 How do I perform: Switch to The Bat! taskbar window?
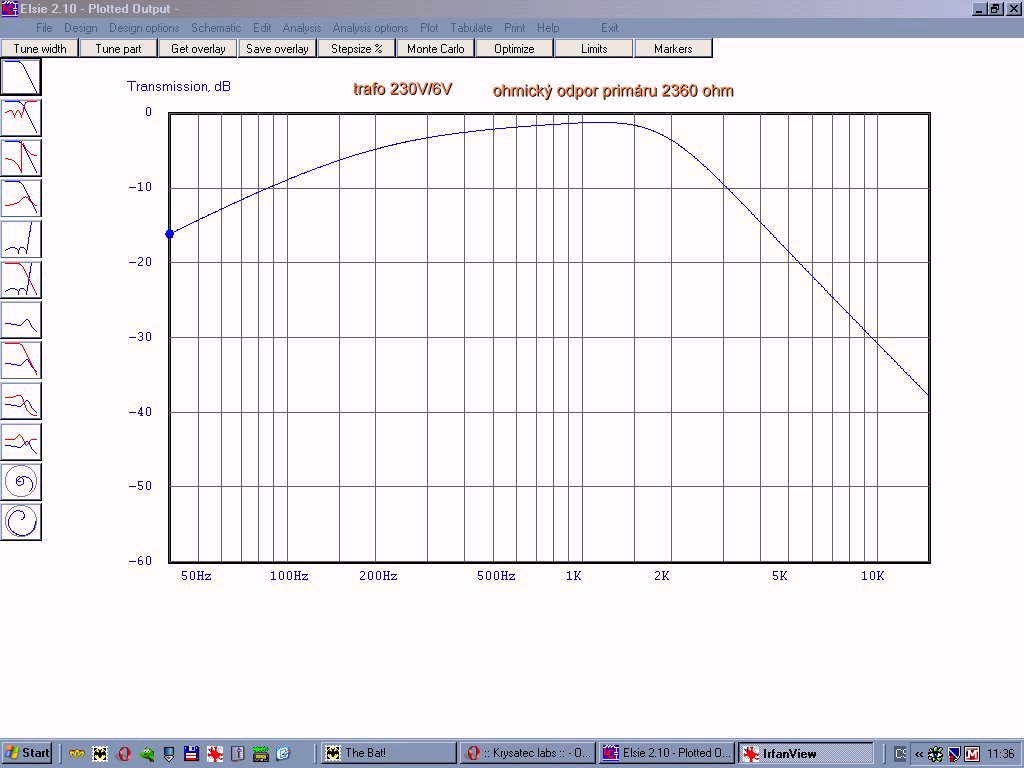click(x=388, y=753)
